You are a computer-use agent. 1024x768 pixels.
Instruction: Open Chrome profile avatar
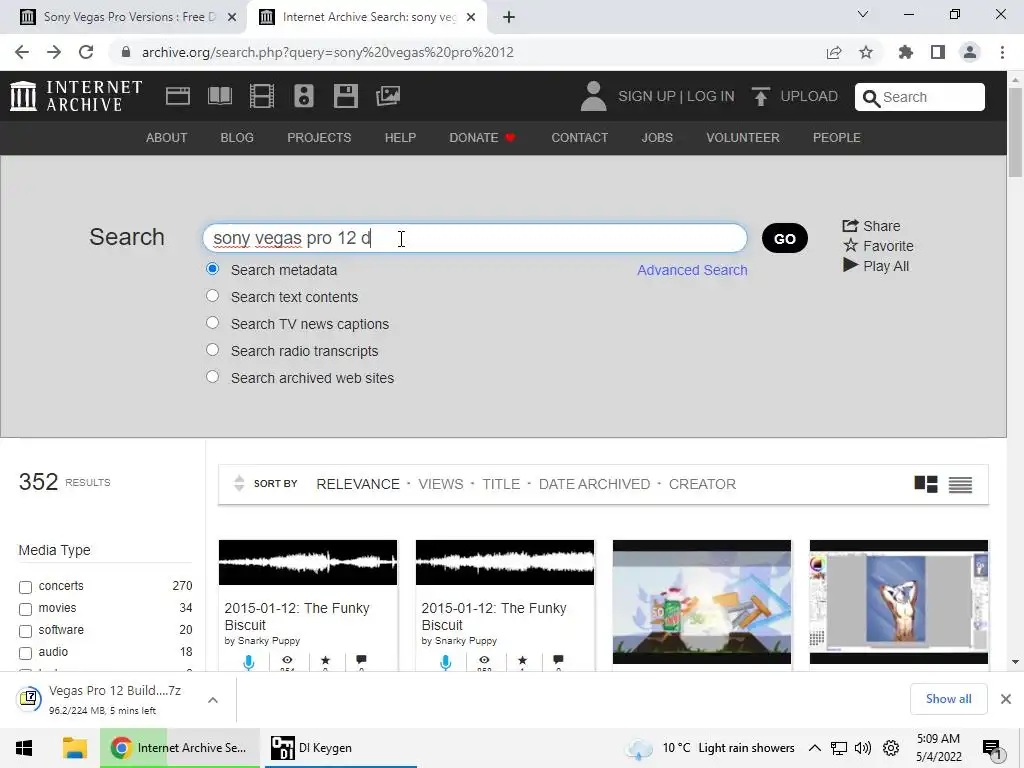(x=970, y=52)
